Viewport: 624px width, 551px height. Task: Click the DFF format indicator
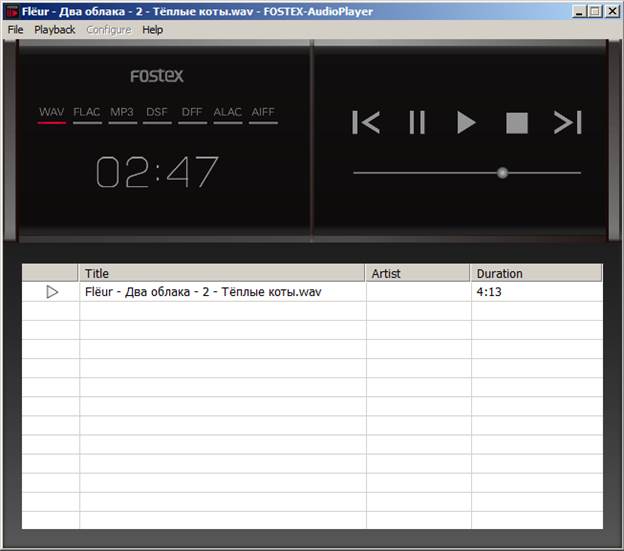(x=192, y=114)
